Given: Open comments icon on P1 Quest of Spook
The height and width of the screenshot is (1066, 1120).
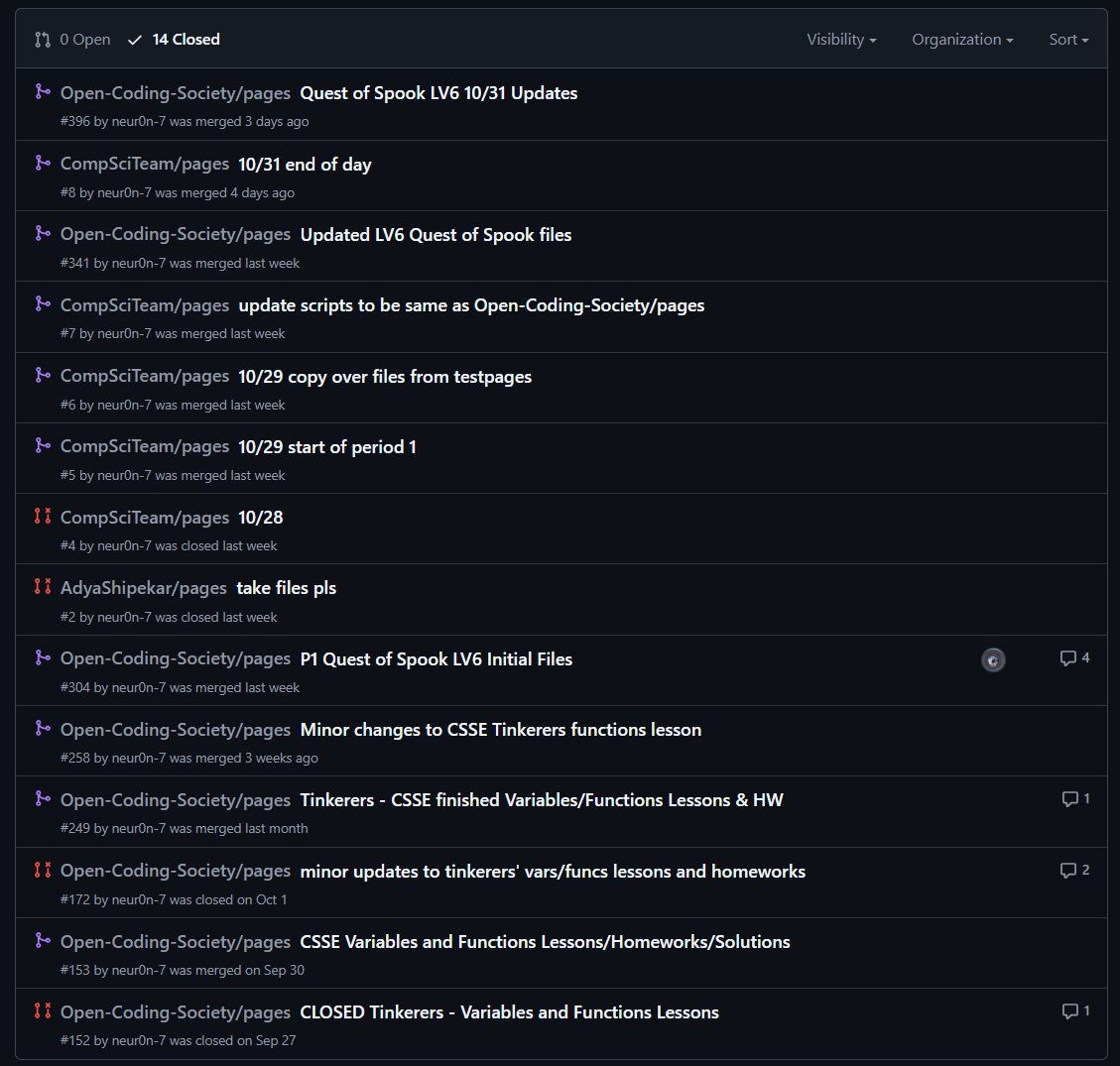Looking at the screenshot, I should point(1074,658).
